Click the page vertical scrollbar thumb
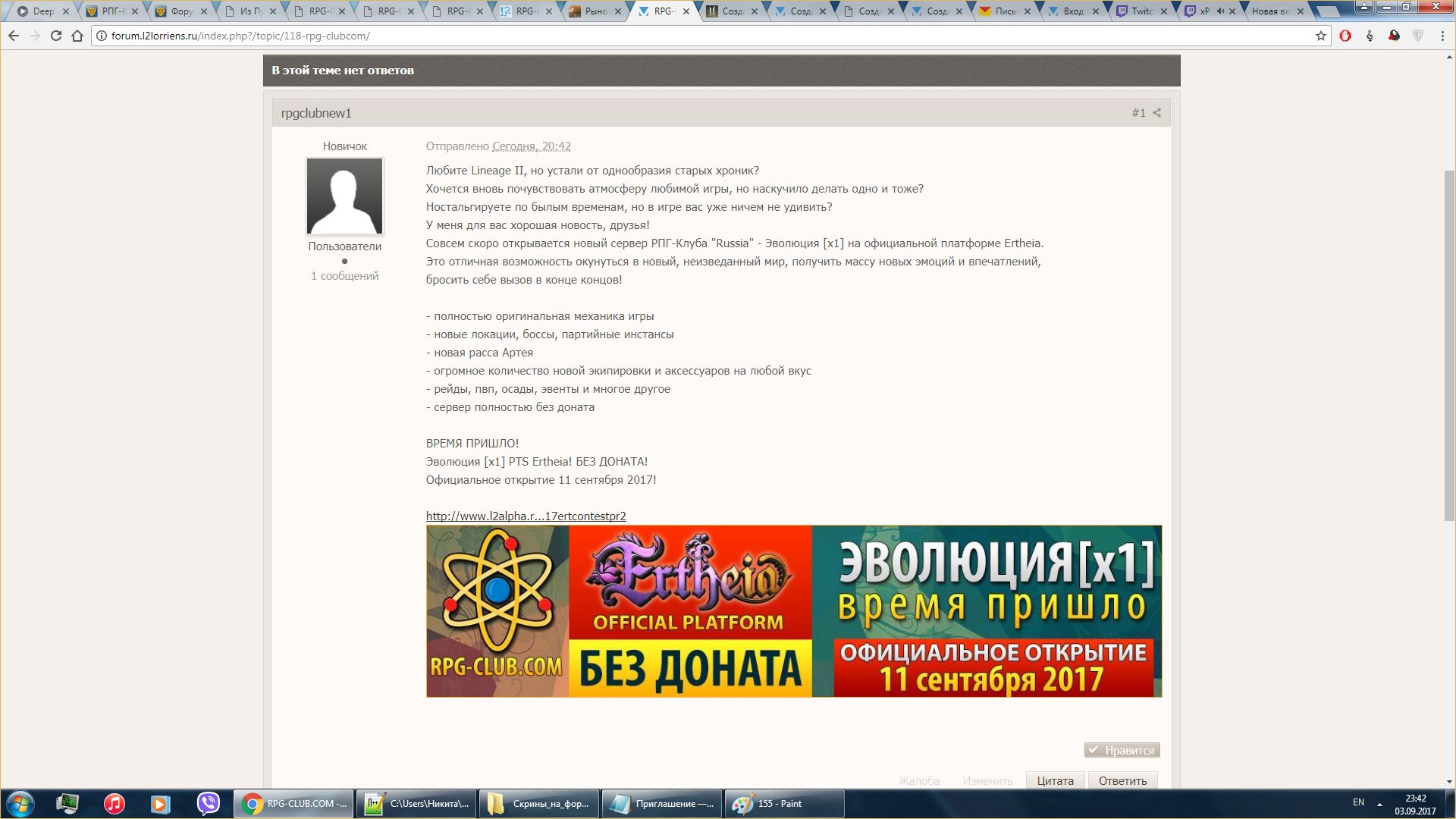Screen dimensions: 1456x819 tap(1449, 345)
